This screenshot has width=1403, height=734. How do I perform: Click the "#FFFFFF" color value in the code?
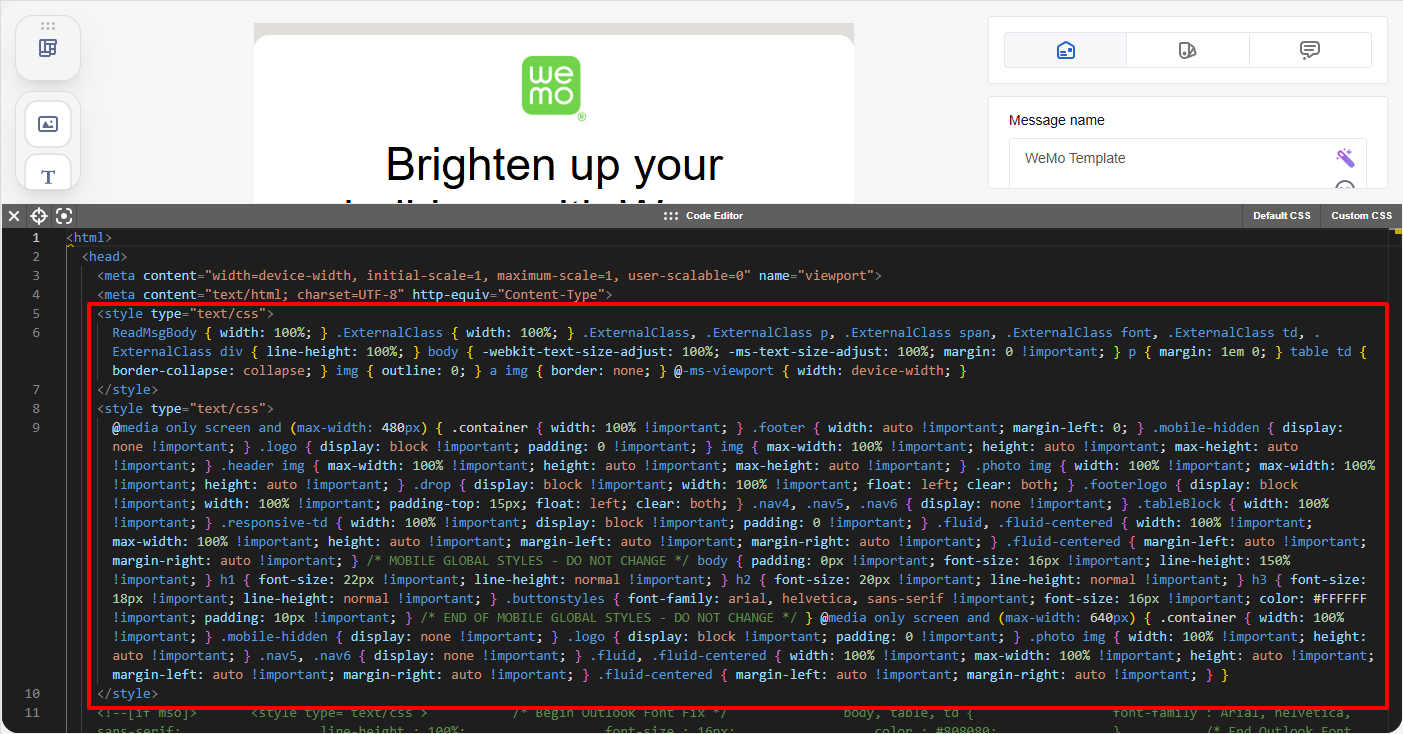[1339, 599]
